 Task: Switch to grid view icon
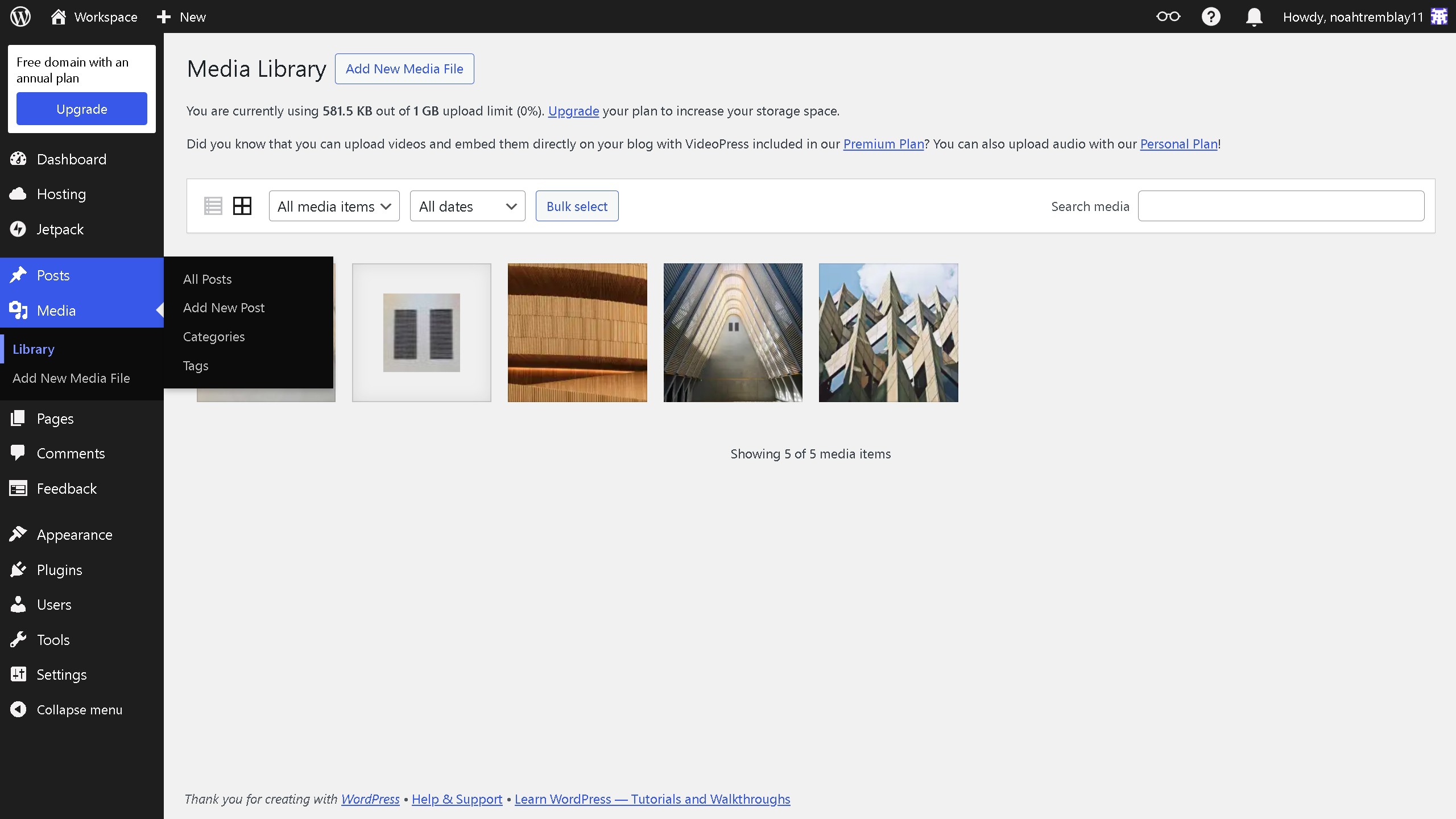242,206
